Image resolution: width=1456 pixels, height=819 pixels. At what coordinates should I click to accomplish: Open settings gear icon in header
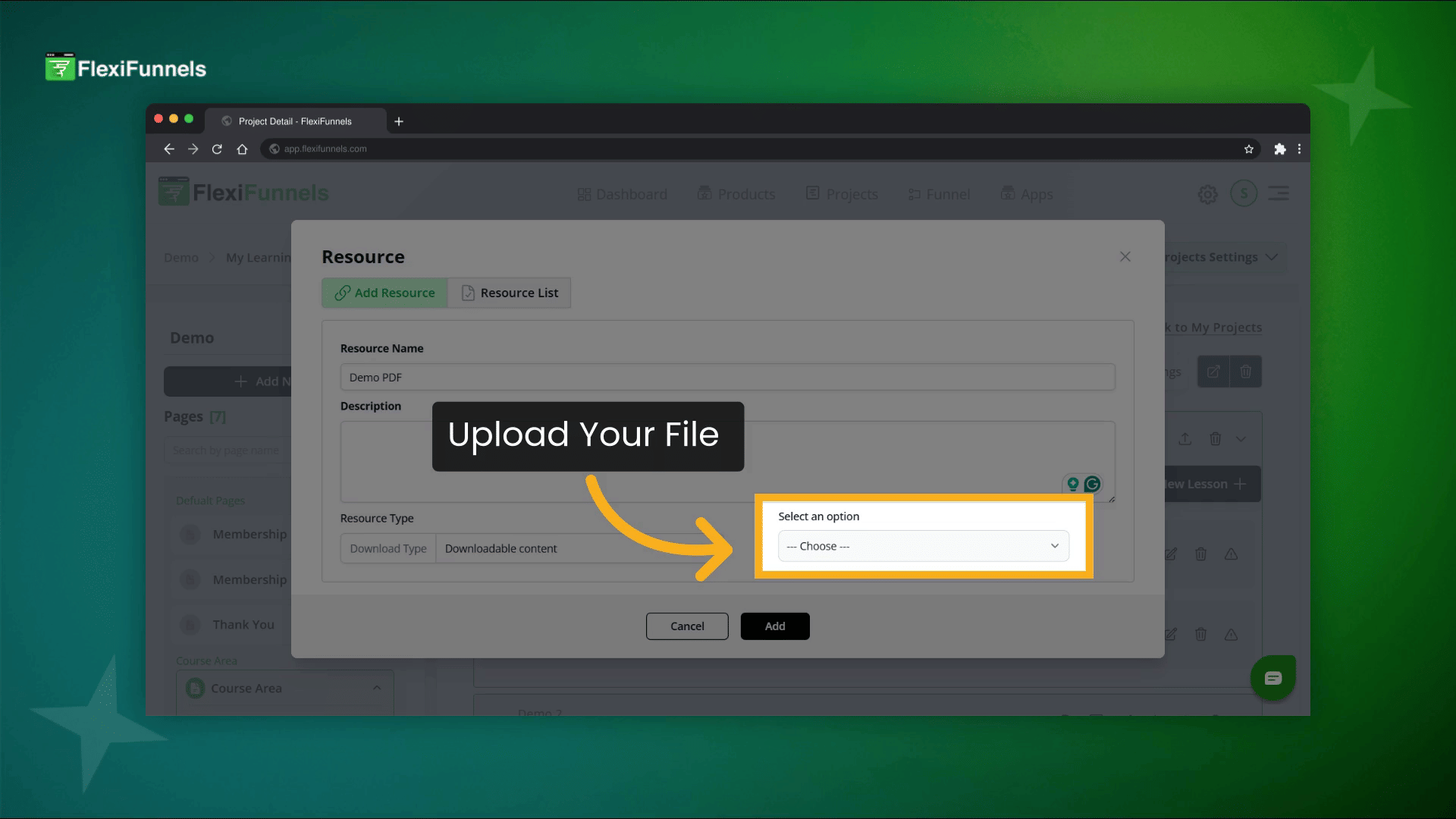(x=1207, y=194)
